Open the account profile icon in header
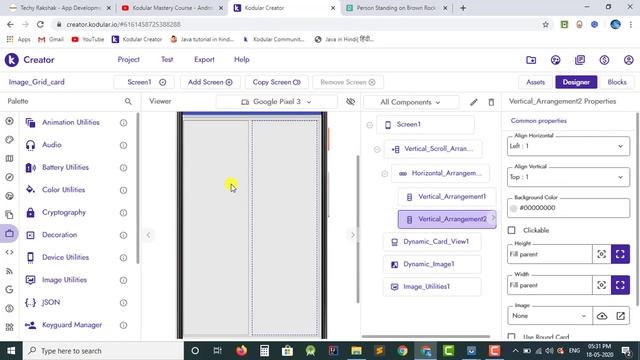The image size is (640, 360). point(629,60)
